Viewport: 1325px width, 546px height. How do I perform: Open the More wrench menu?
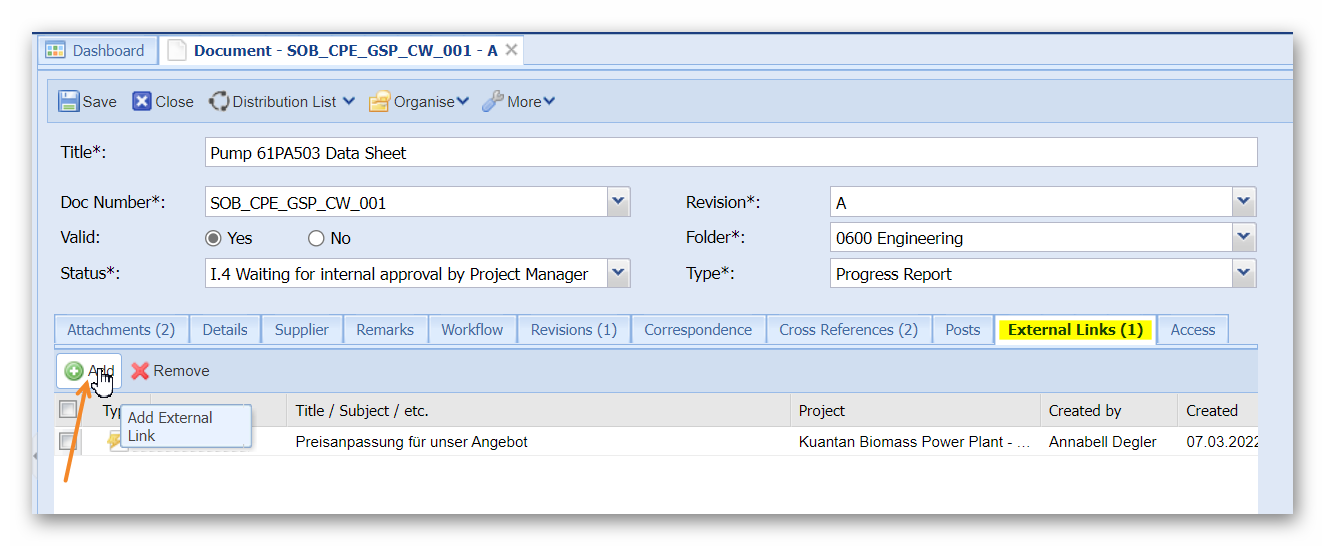518,101
